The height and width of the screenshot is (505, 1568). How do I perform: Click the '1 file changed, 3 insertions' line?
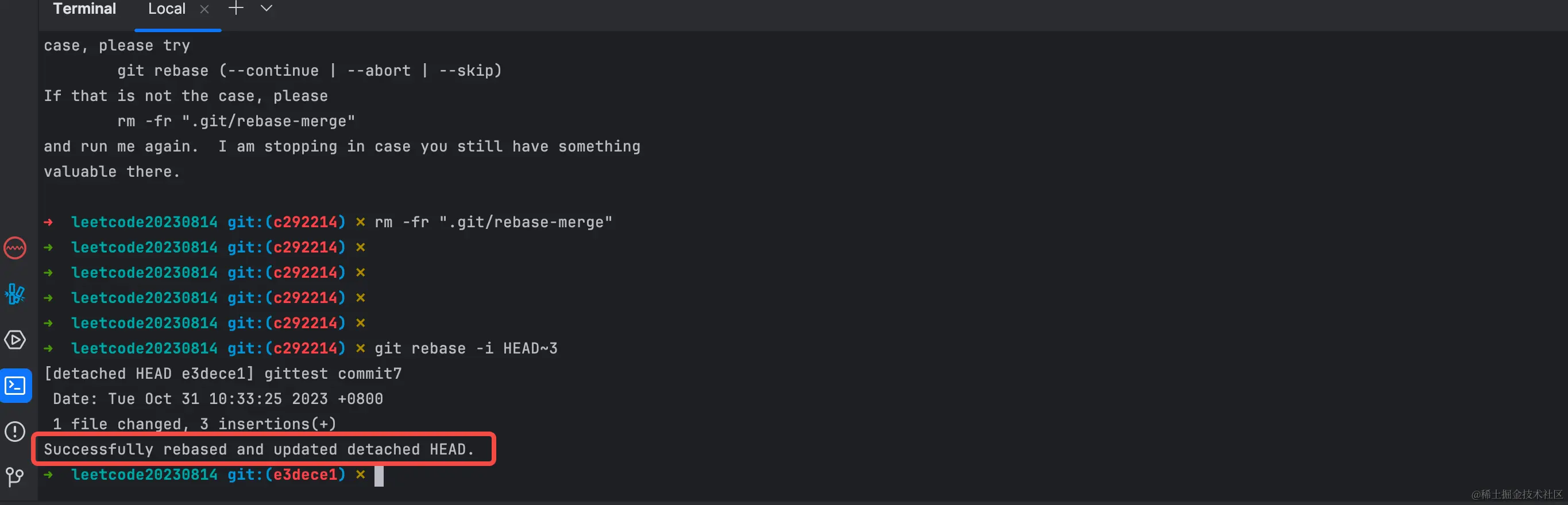(x=194, y=424)
